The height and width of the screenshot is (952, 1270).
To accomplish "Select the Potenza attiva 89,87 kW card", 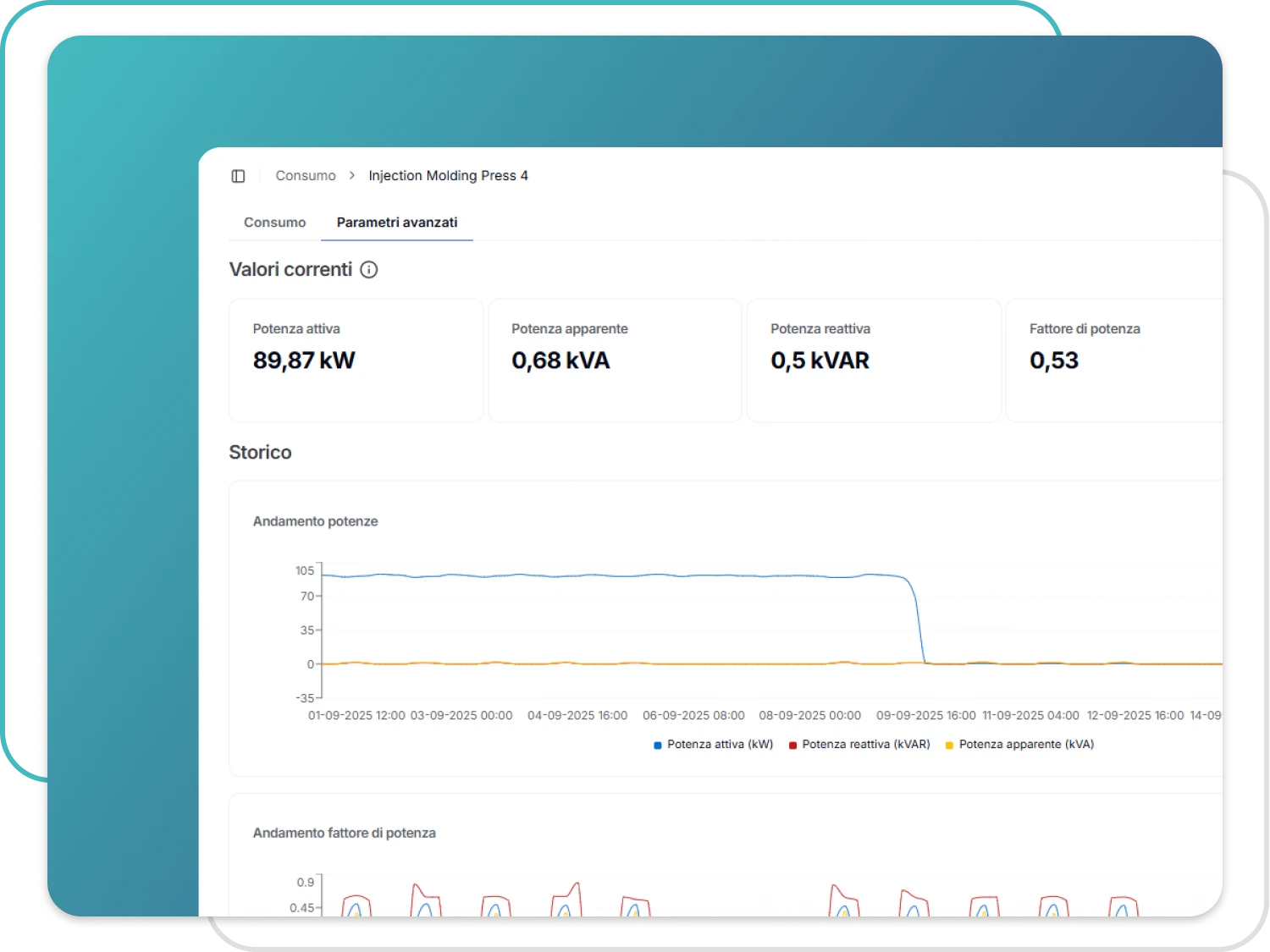I will pos(356,360).
